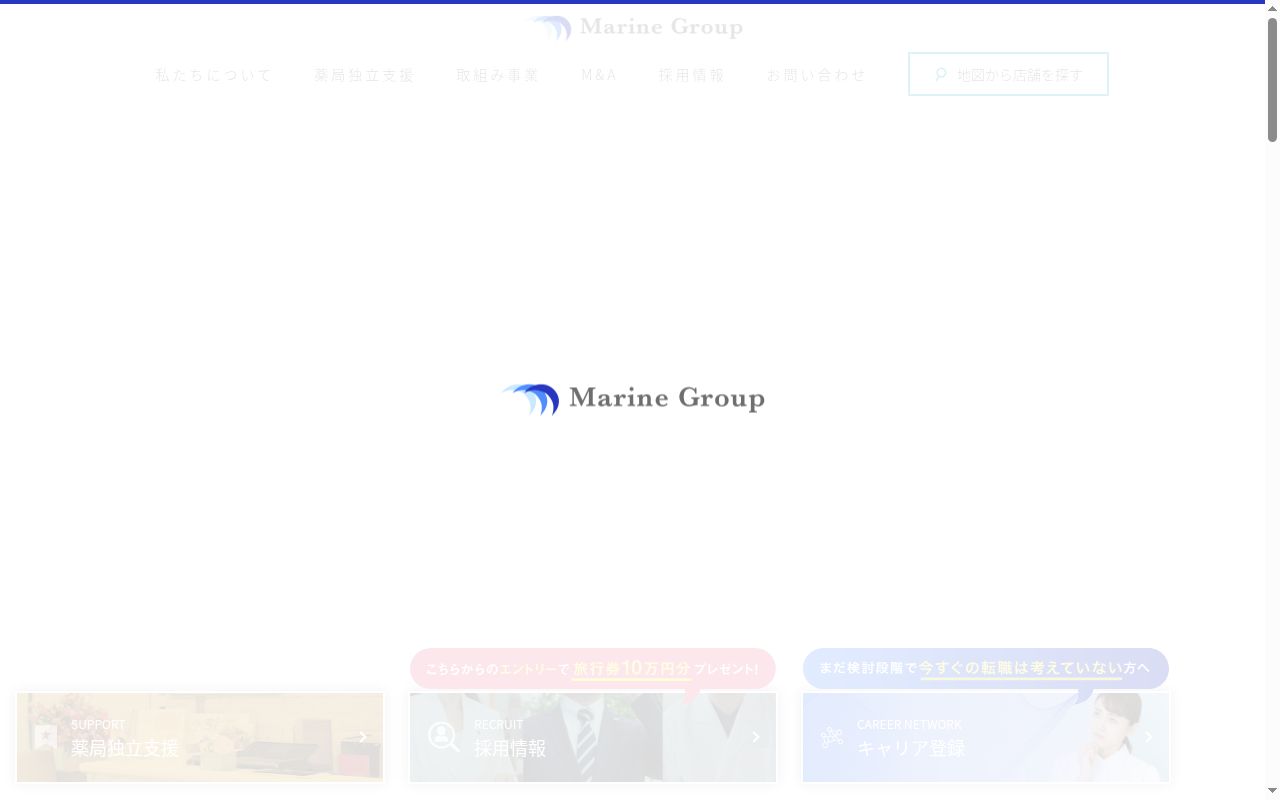Viewport: 1280px width, 800px height.
Task: Open 採用情報 in the top navigation
Action: pos(692,75)
